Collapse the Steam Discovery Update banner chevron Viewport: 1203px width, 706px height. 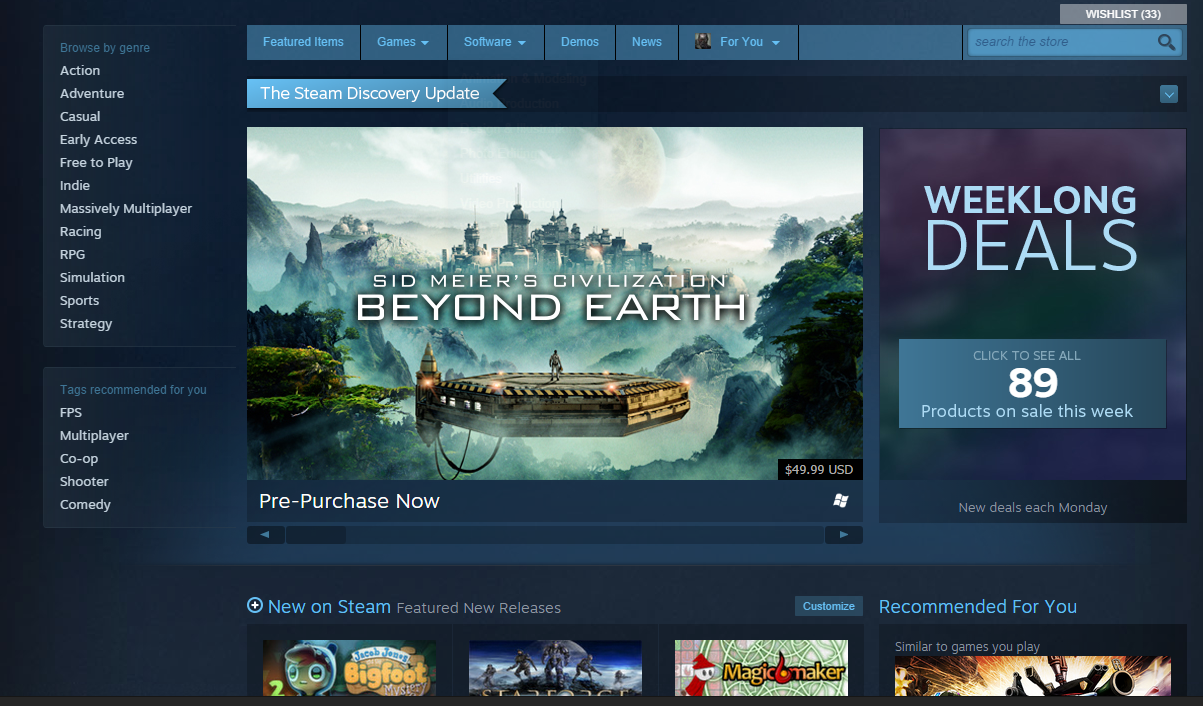coord(1168,93)
